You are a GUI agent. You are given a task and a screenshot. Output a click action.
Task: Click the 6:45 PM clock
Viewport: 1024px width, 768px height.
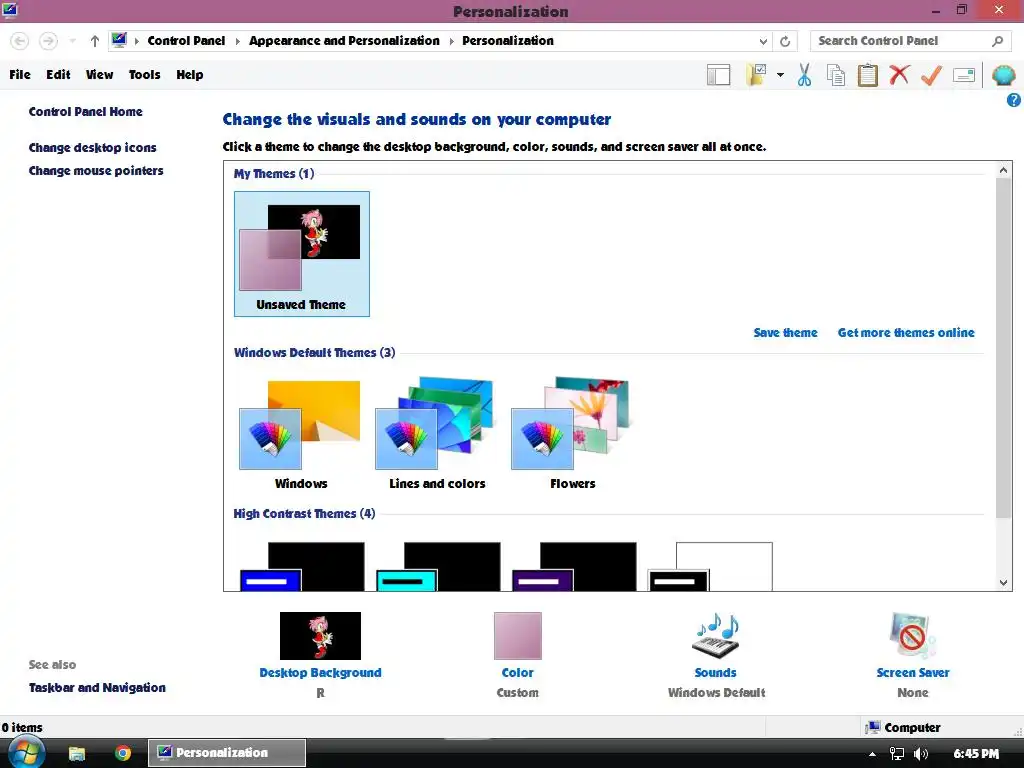[x=976, y=754]
